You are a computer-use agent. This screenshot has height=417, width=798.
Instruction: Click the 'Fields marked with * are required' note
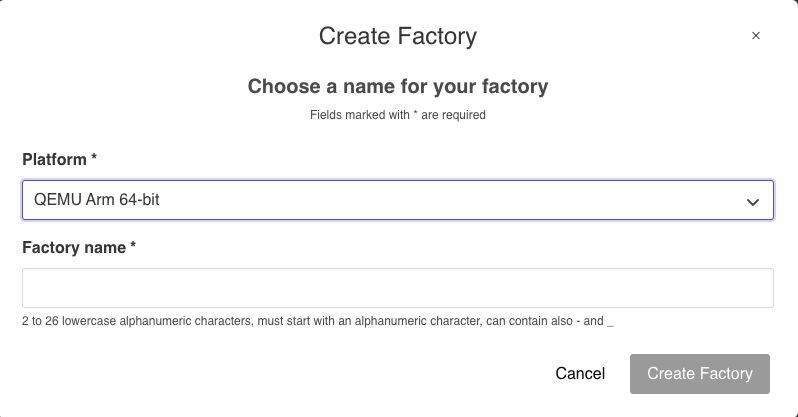click(398, 115)
